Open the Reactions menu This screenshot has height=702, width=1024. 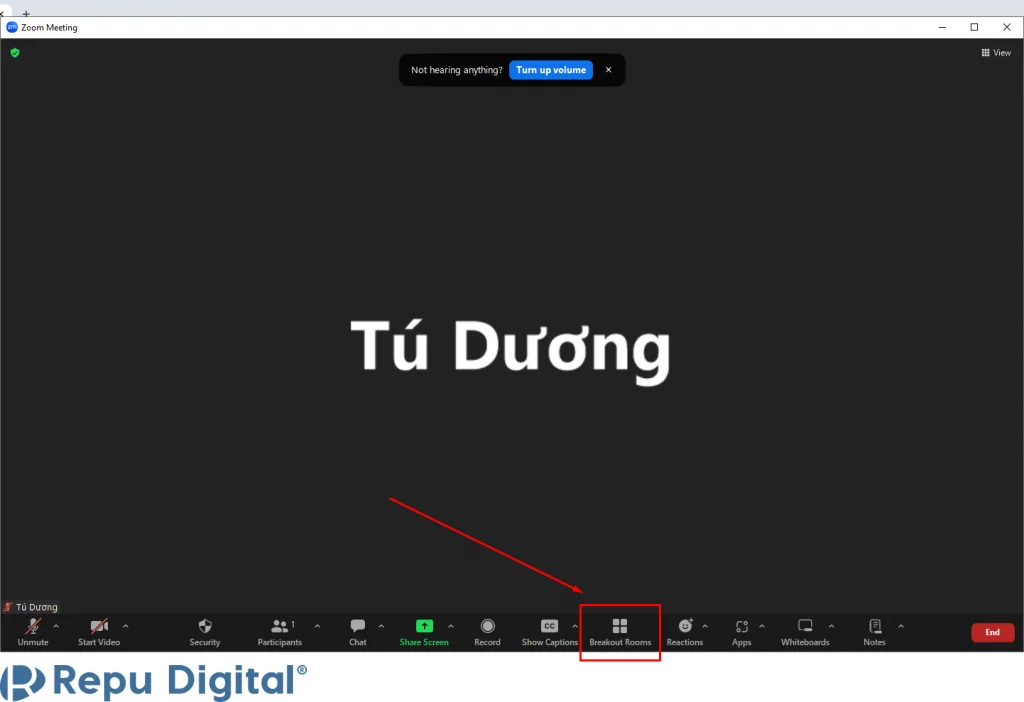click(x=684, y=631)
